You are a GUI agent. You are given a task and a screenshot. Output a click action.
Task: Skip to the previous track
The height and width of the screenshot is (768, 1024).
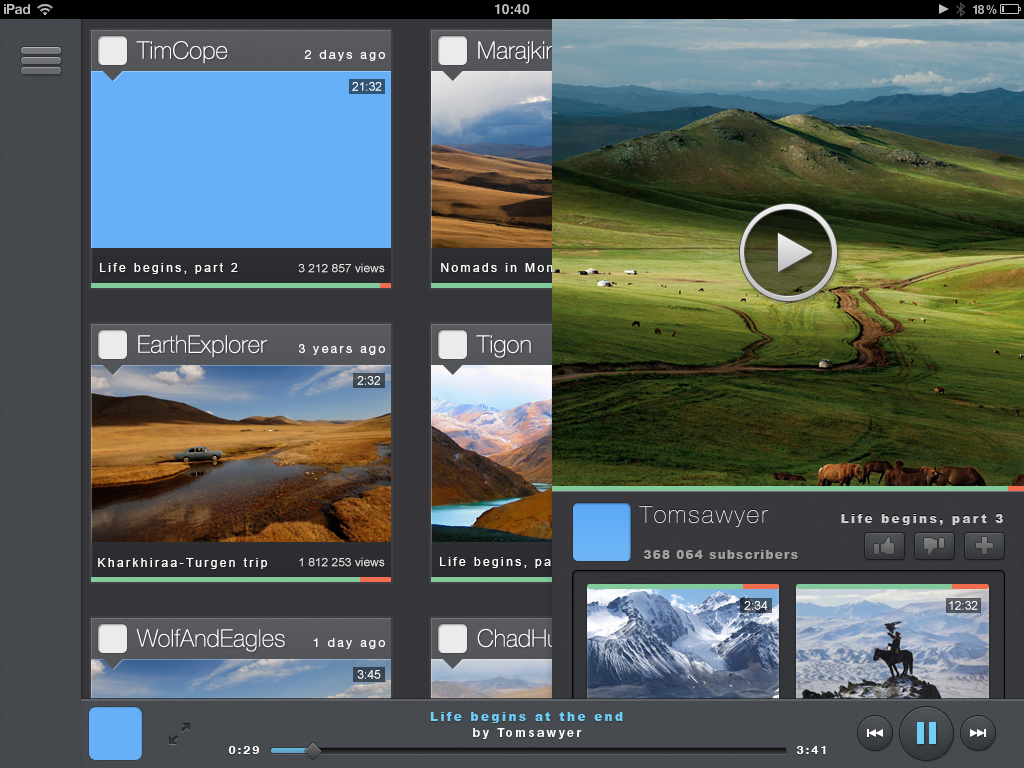(875, 733)
